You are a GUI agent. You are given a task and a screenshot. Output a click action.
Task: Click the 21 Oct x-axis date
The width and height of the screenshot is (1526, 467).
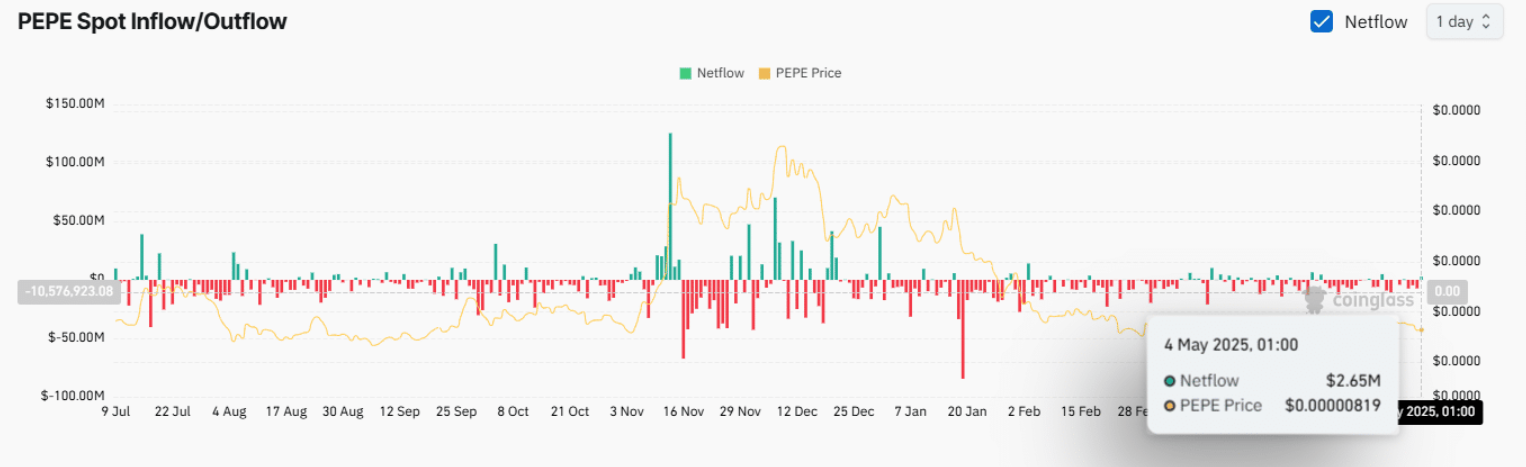coord(570,411)
